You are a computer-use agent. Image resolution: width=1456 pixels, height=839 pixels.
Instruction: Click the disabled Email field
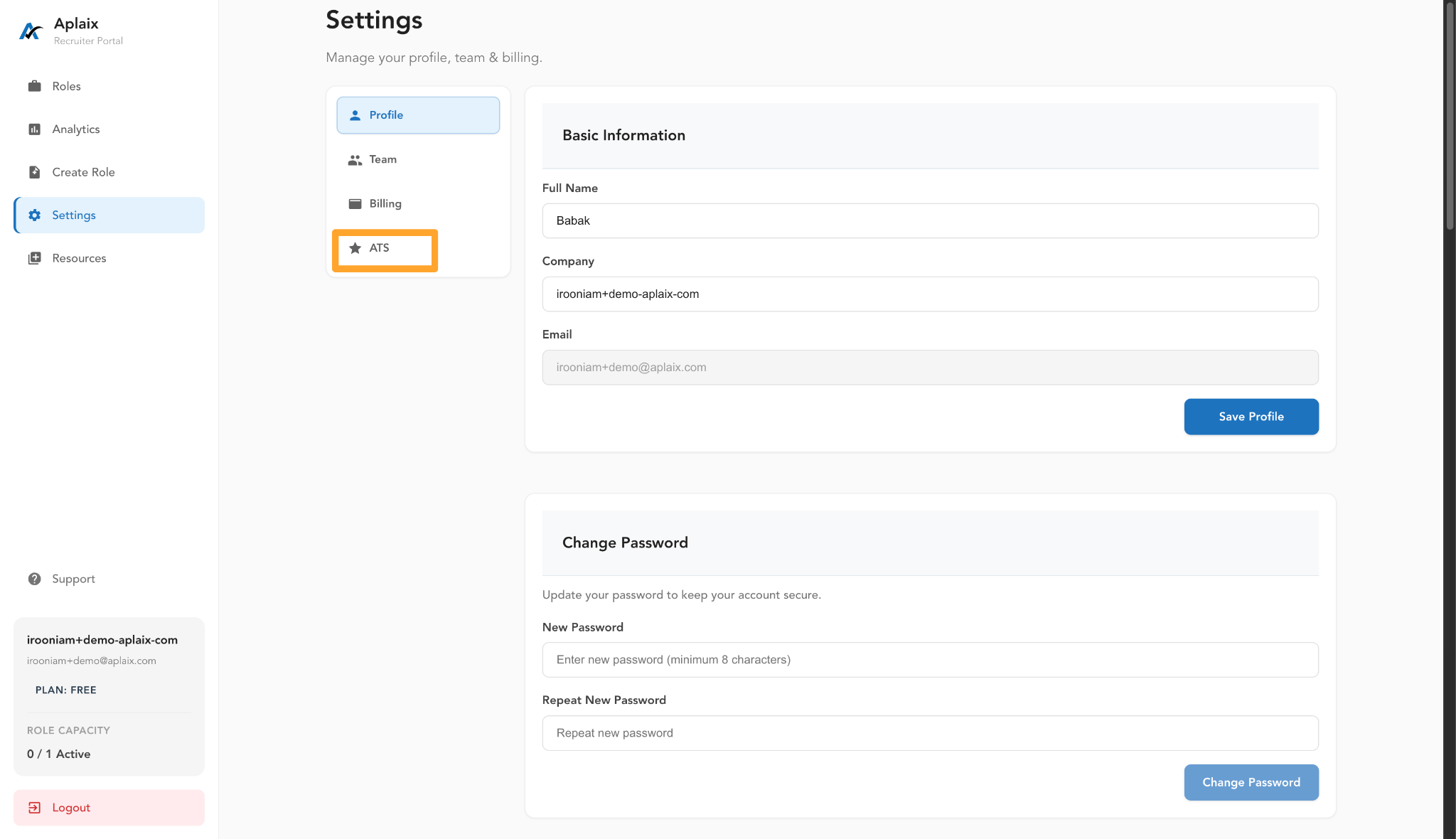point(930,368)
